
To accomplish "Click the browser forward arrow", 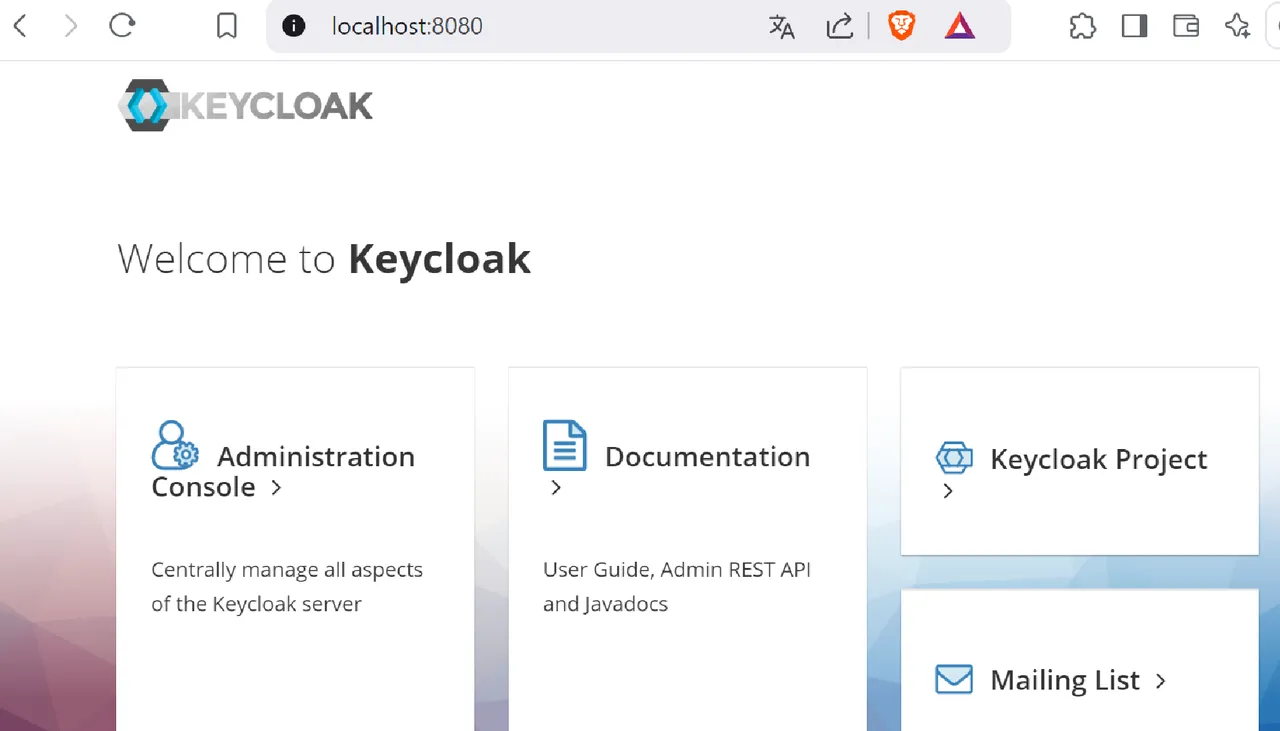I will pyautogui.click(x=70, y=26).
